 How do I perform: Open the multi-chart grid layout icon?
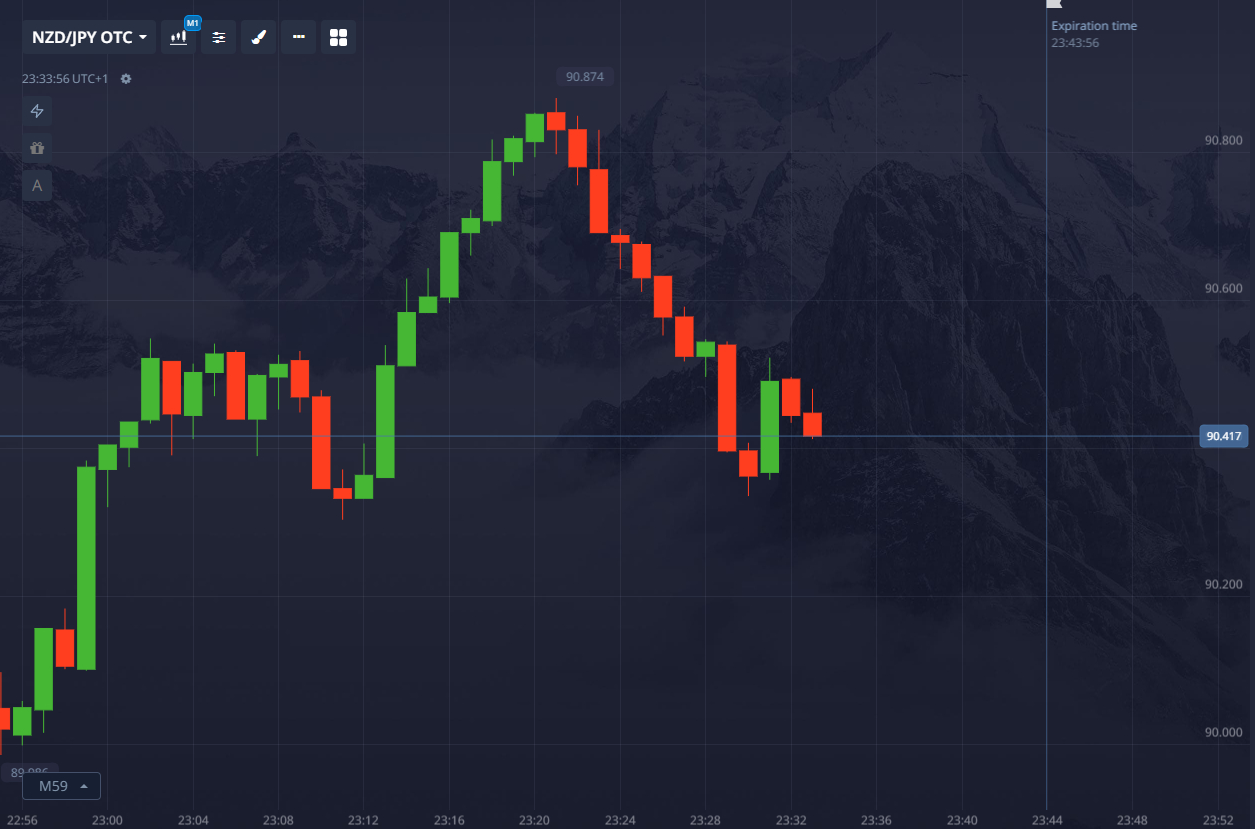tap(338, 37)
